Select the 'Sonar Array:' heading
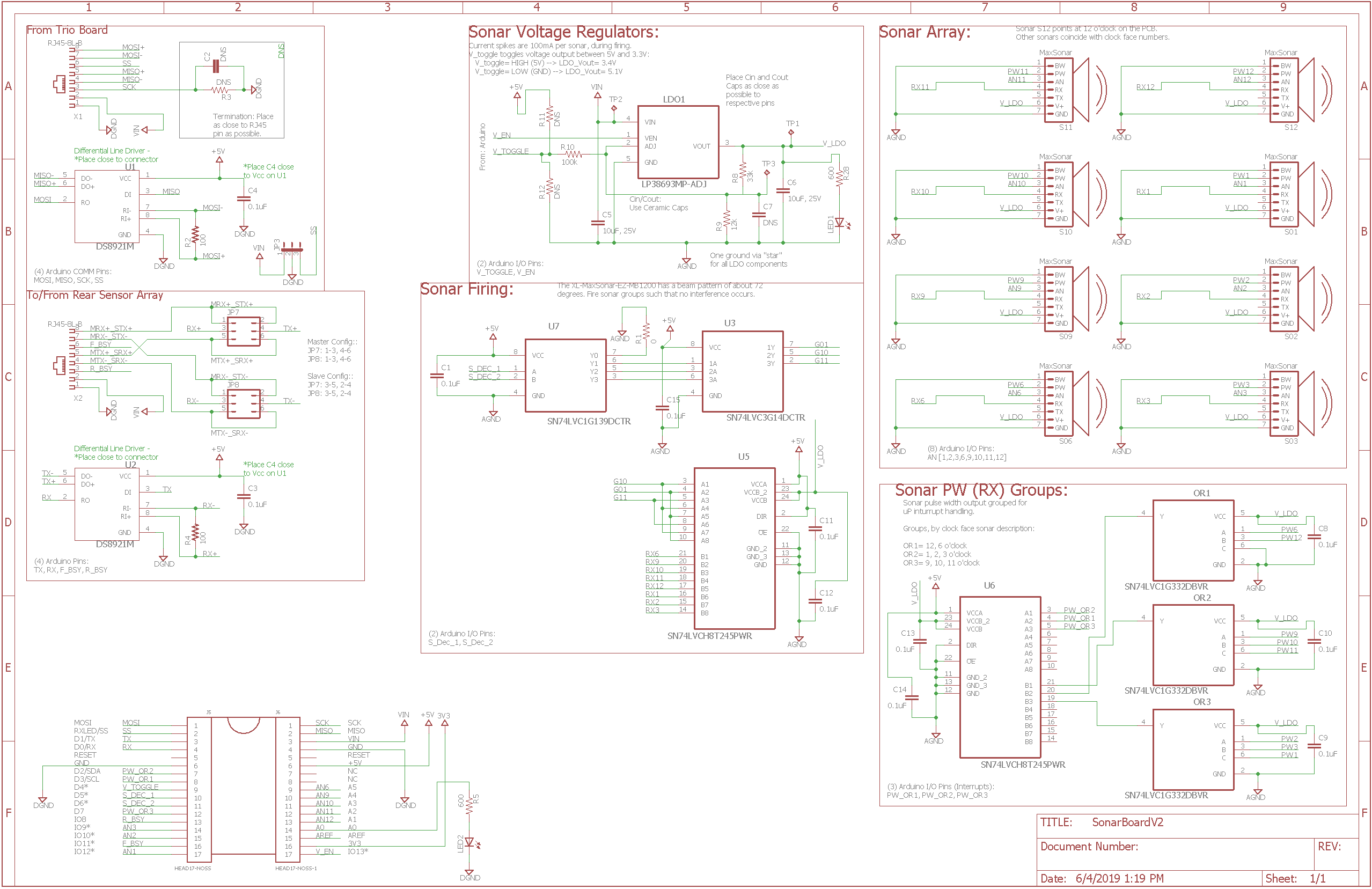 point(925,32)
